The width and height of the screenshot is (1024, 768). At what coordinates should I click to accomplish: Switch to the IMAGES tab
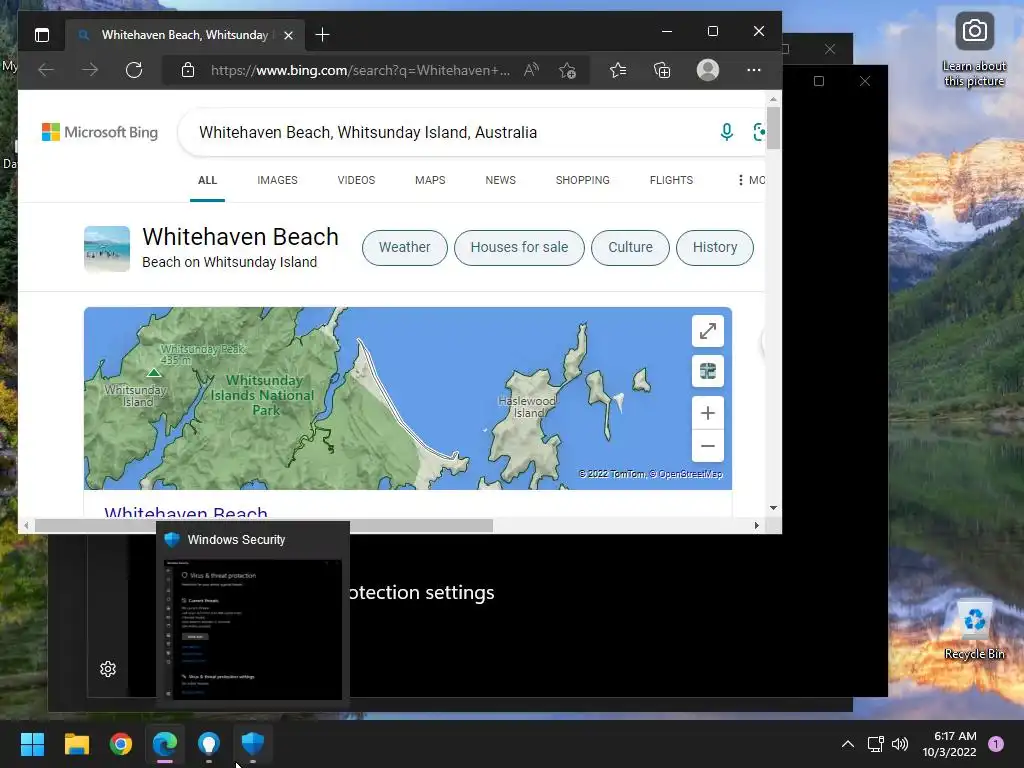277,180
